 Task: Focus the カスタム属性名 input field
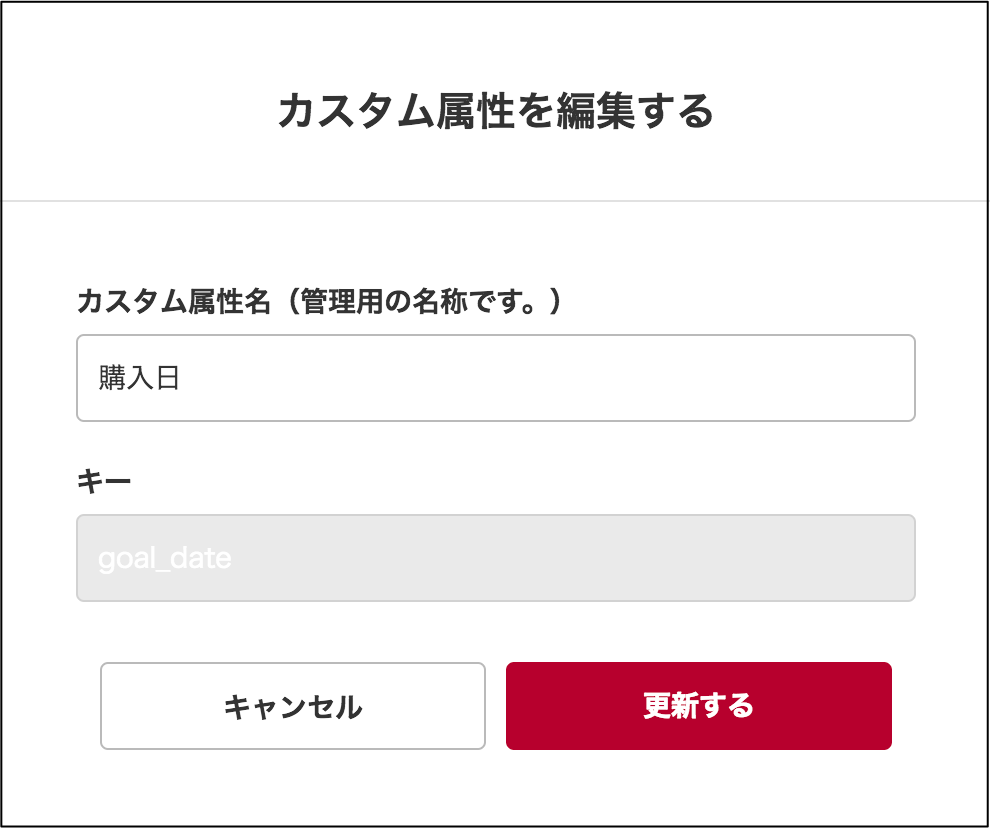[496, 378]
